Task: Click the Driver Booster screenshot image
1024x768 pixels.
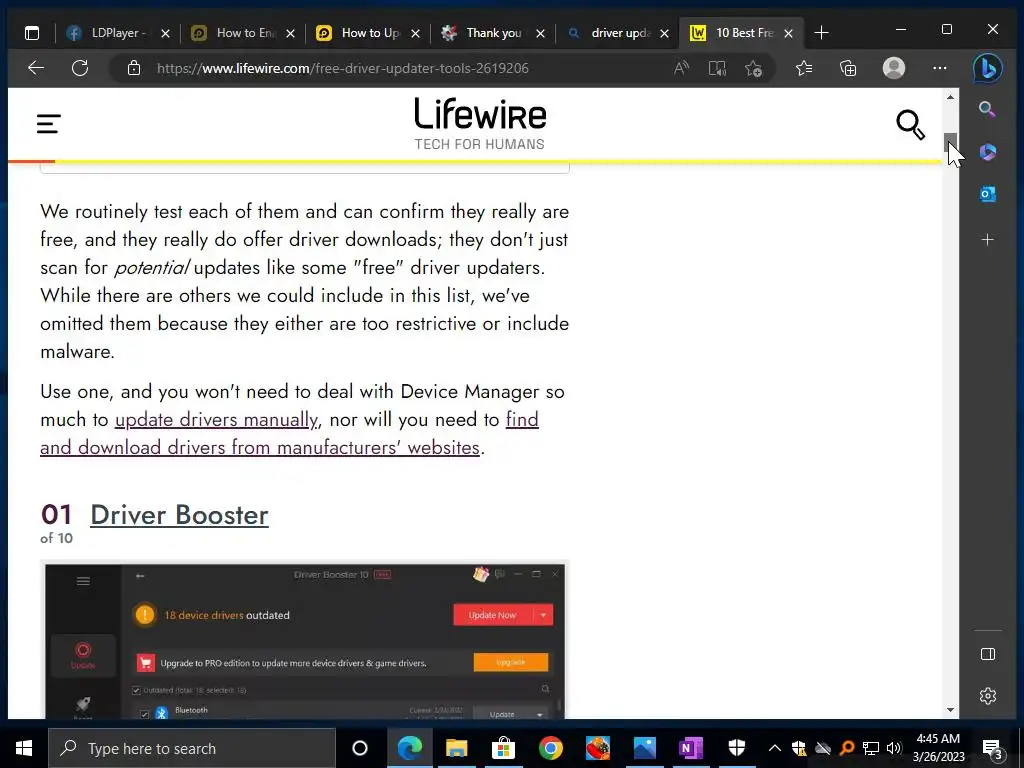Action: [x=304, y=640]
